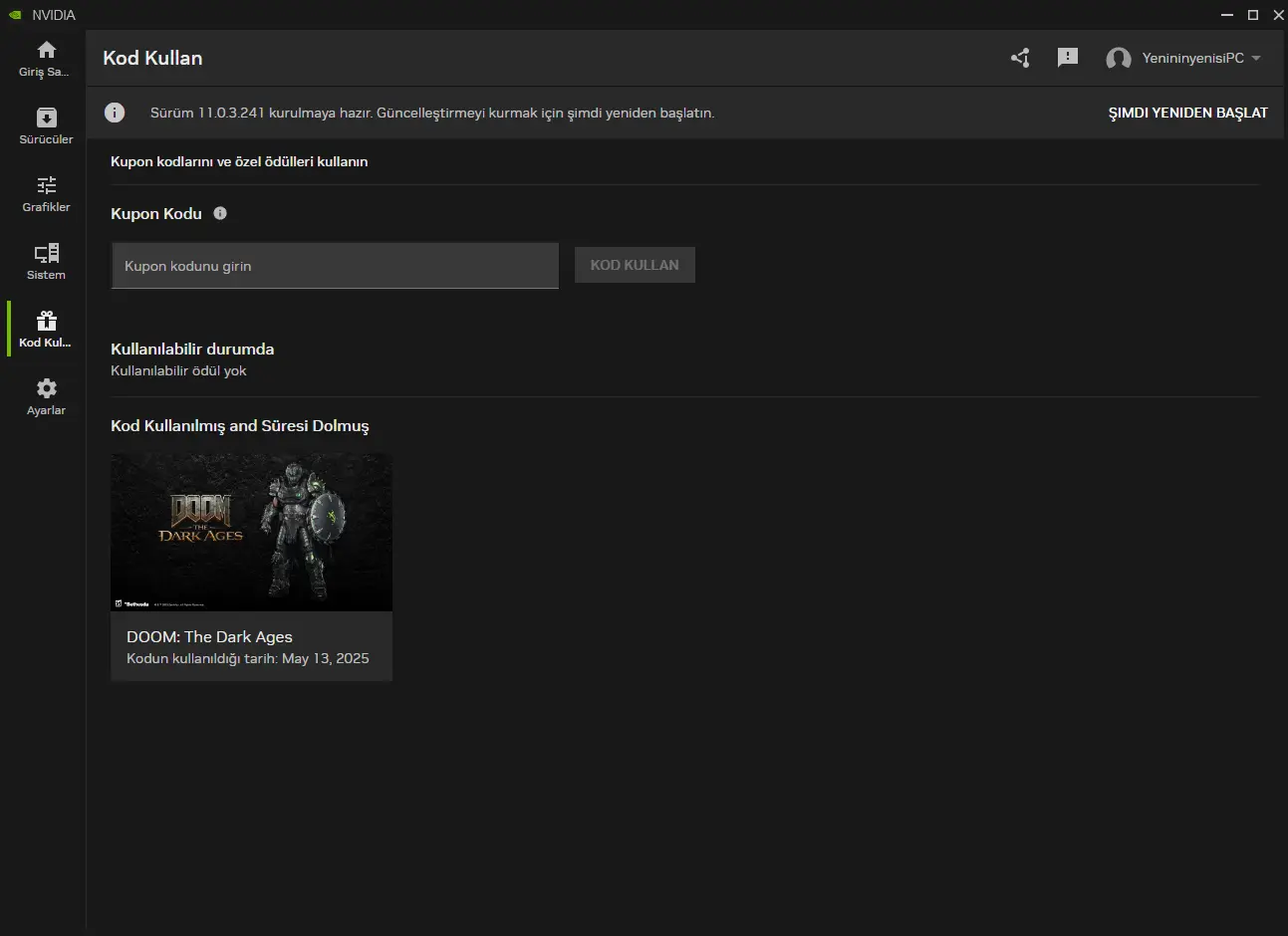Click the redemption date May 13, 2025
This screenshot has width=1288, height=936.
pyautogui.click(x=326, y=659)
